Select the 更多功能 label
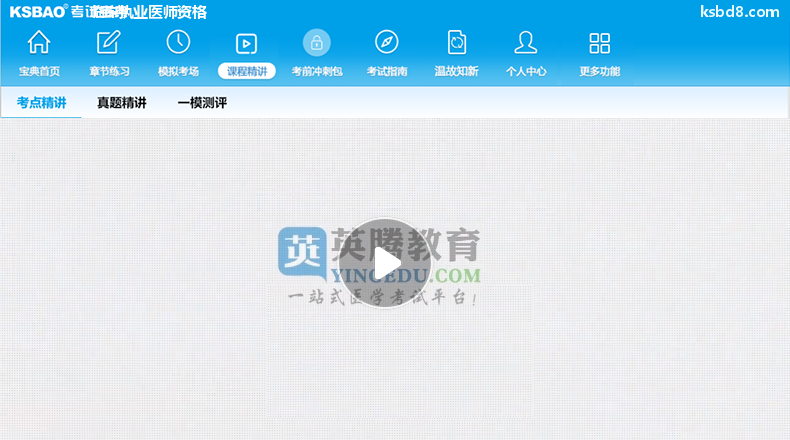 tap(600, 72)
